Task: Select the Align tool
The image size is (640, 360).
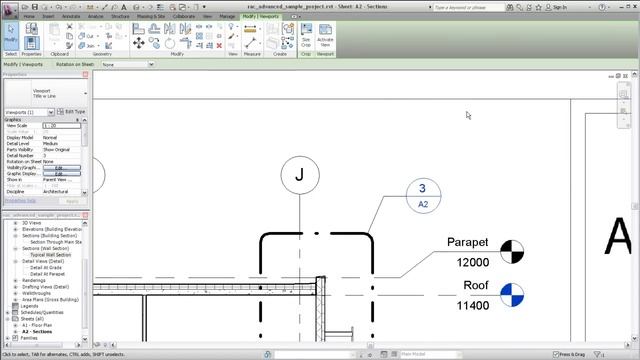Action: (138, 29)
